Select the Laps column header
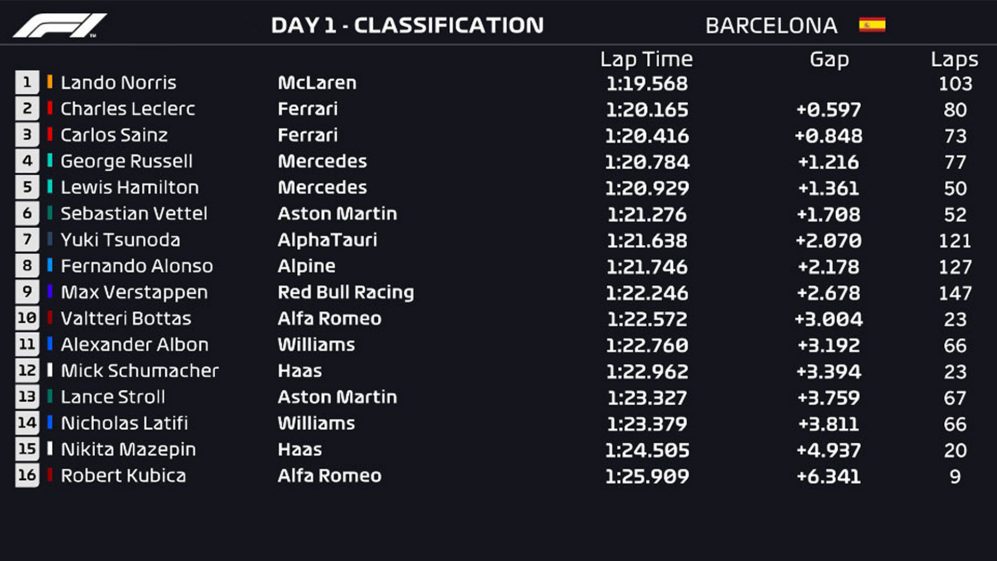The height and width of the screenshot is (561, 997). click(x=954, y=60)
